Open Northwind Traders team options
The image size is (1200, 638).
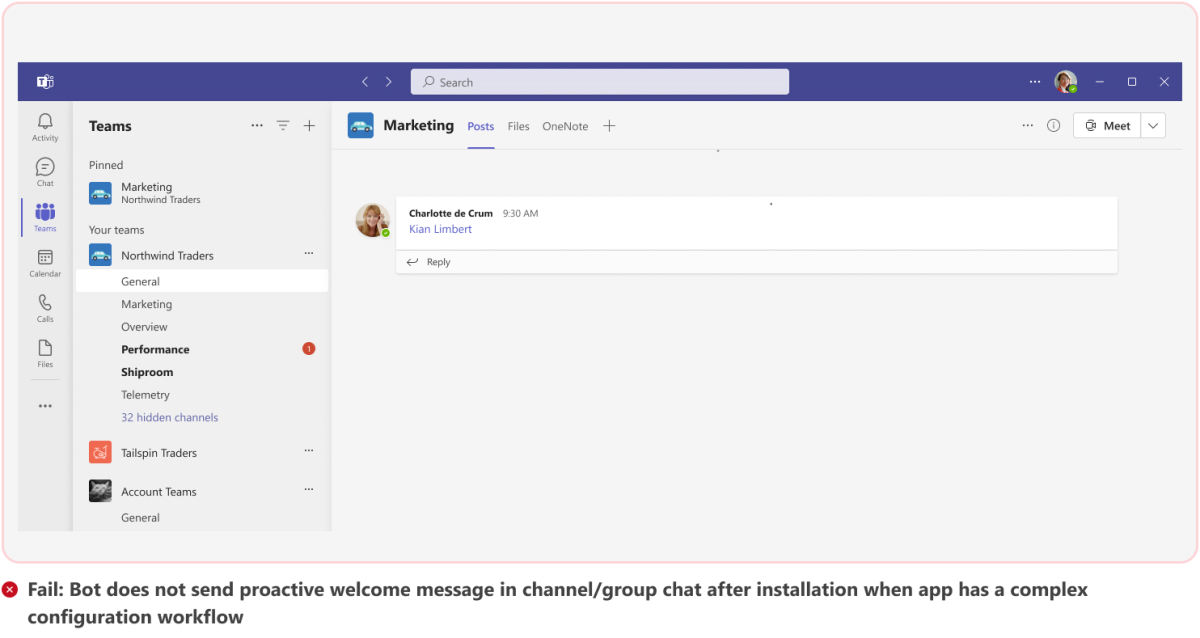click(309, 253)
